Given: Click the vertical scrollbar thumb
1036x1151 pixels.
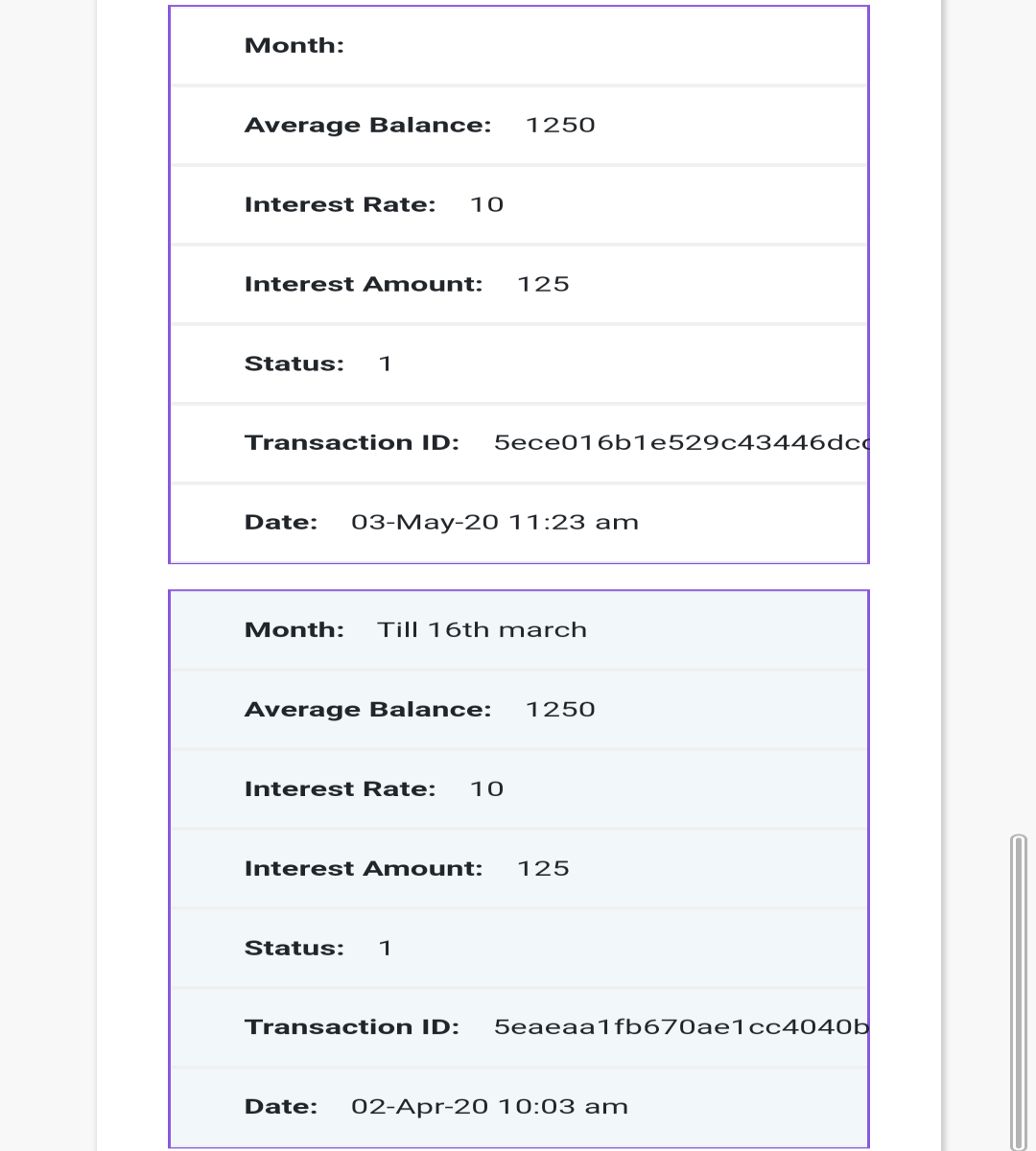Looking at the screenshot, I should pyautogui.click(x=1019, y=992).
